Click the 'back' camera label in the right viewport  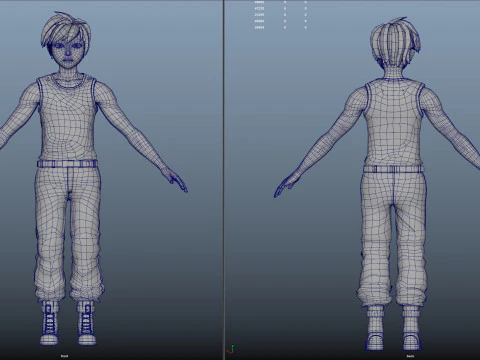tap(410, 356)
